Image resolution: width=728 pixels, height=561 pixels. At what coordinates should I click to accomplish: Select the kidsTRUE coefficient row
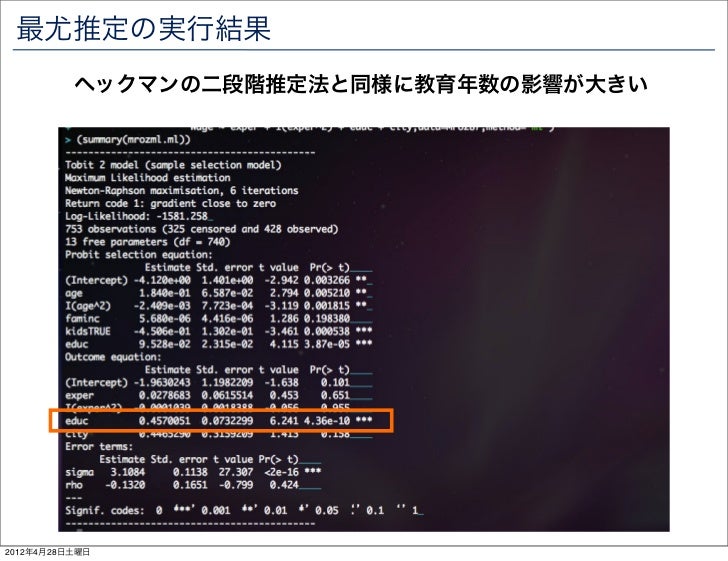(x=219, y=331)
